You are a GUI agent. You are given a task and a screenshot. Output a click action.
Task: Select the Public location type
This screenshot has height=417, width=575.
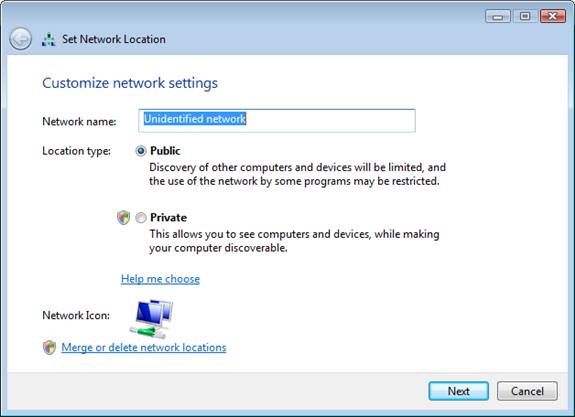pos(140,151)
